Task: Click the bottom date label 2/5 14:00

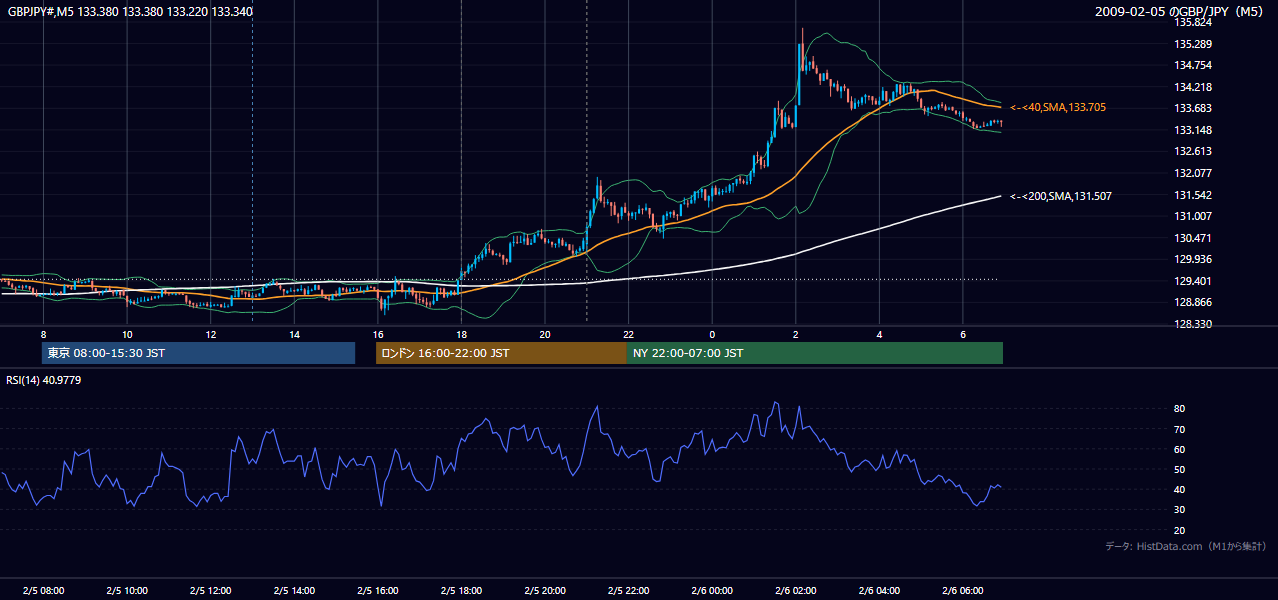Action: coord(294,590)
